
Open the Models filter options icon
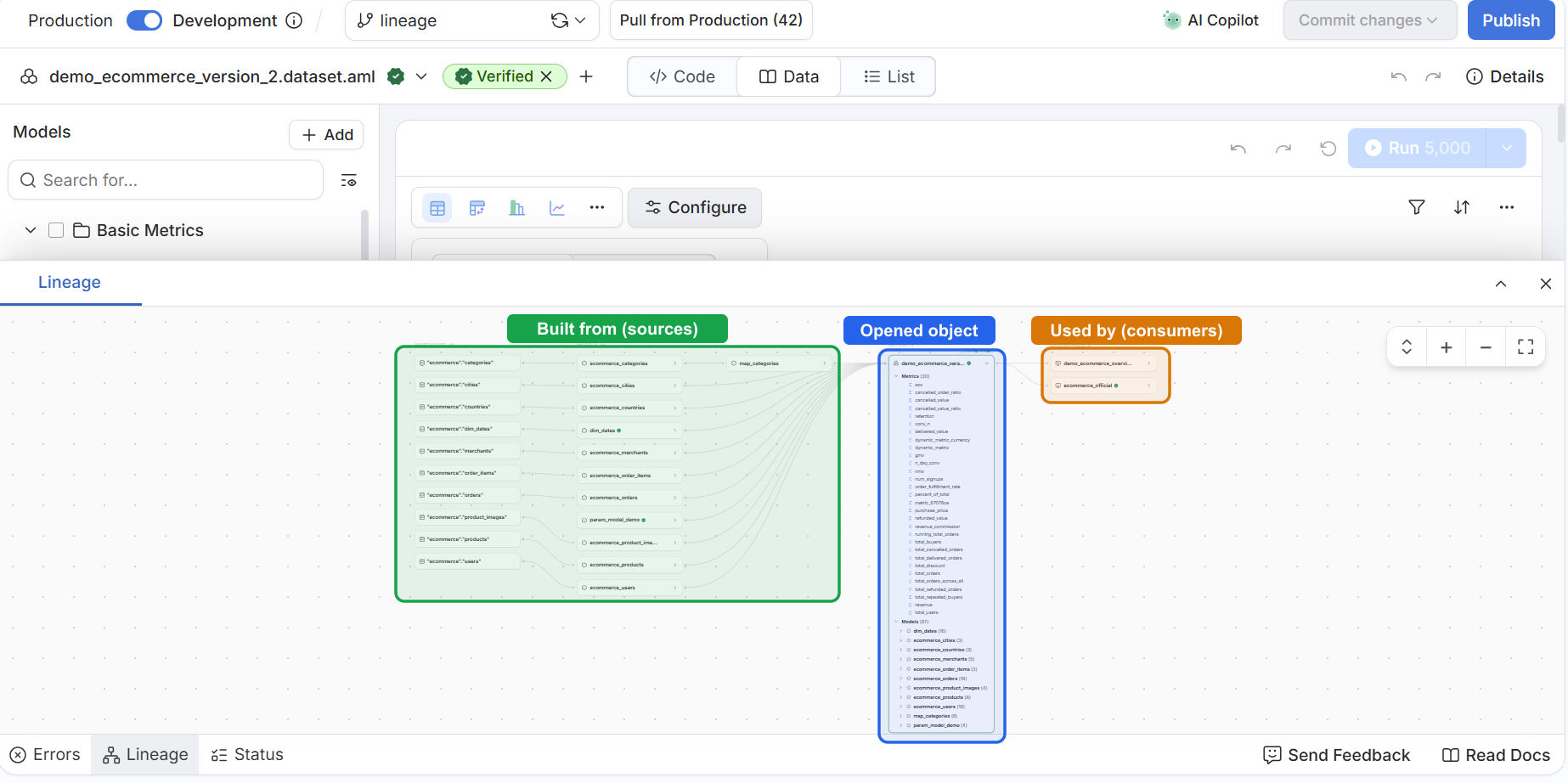pos(348,180)
